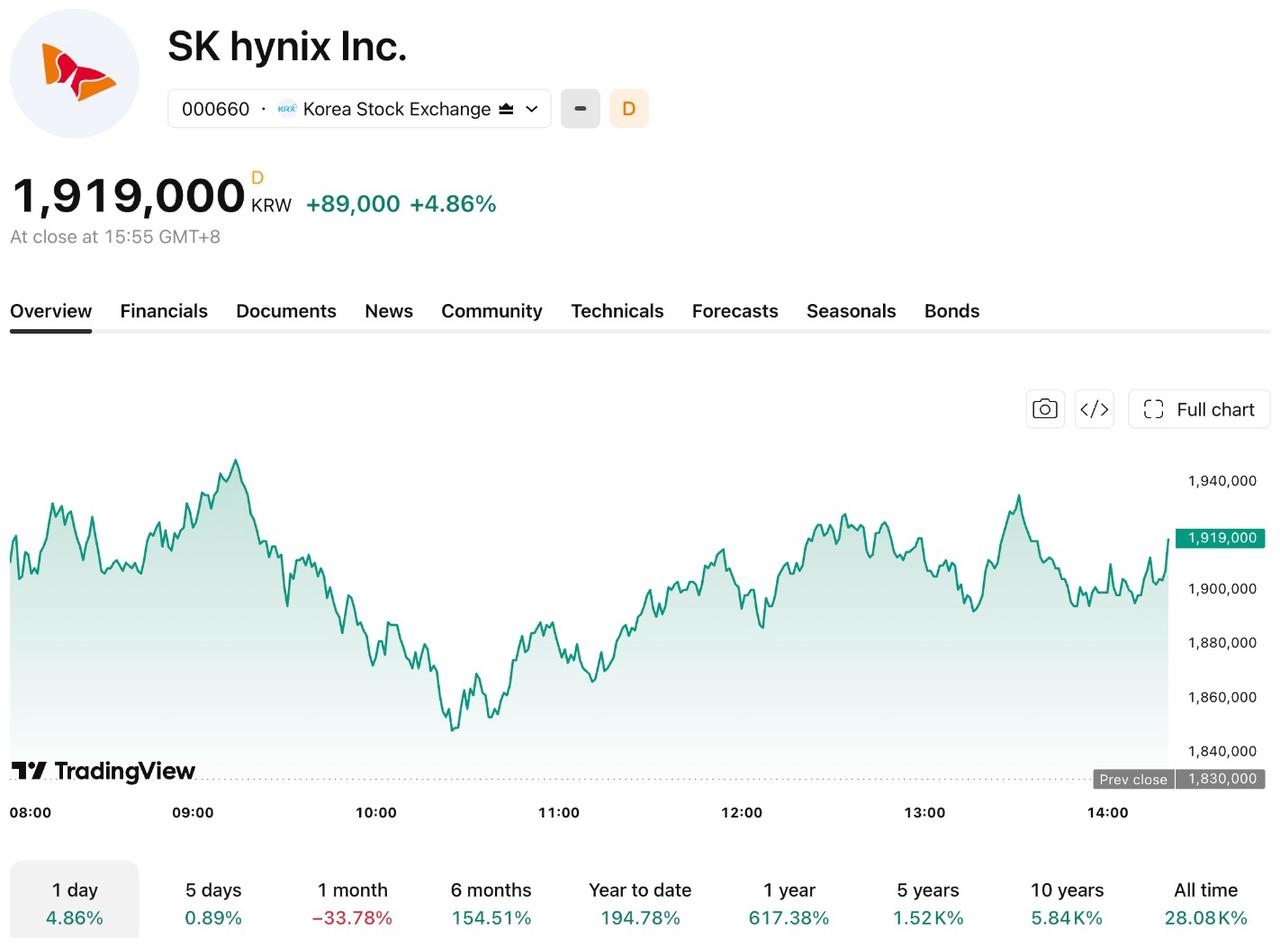Click the 09:00 time axis label

click(x=192, y=813)
